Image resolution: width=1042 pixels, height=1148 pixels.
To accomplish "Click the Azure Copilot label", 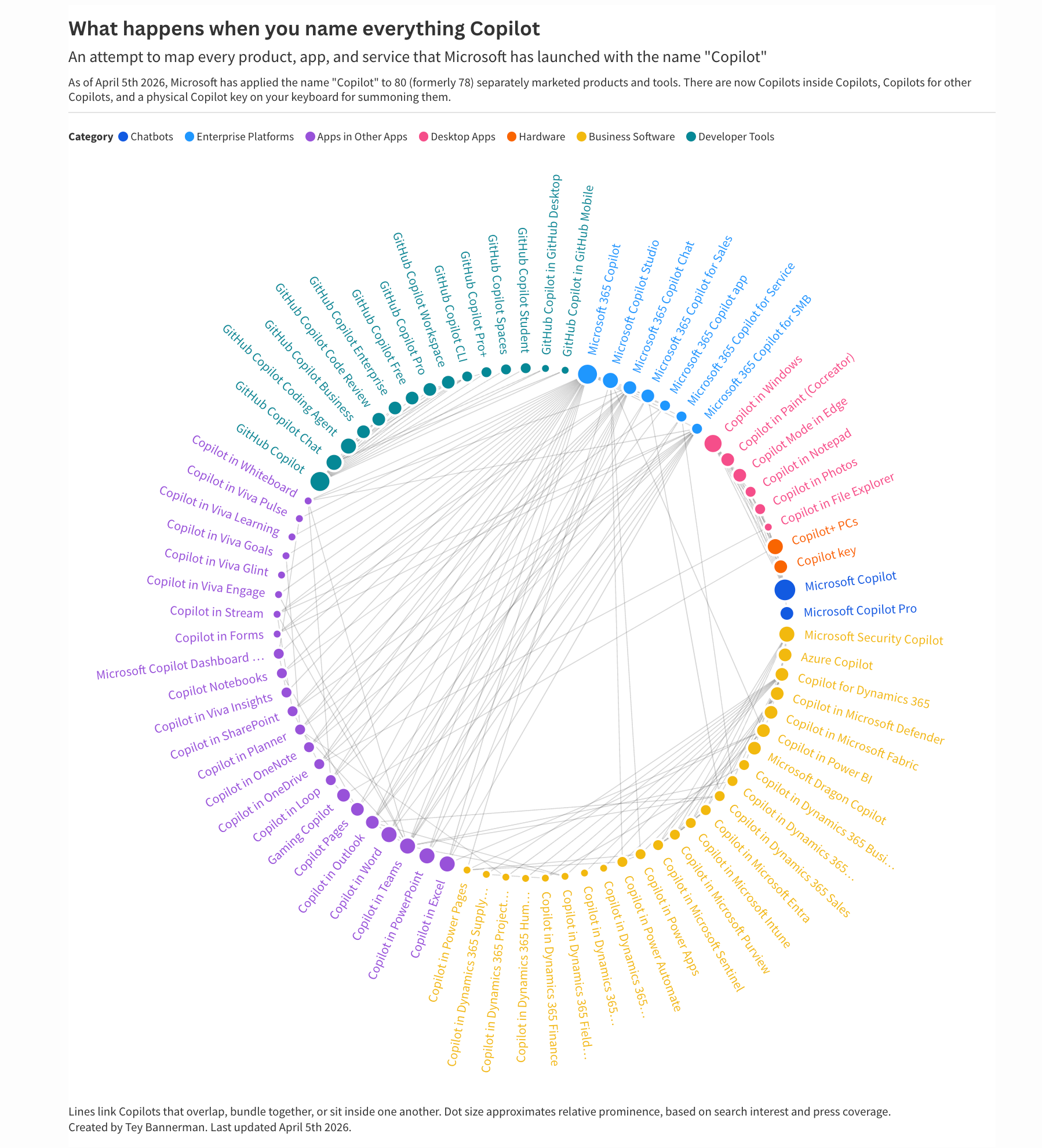I will tap(836, 661).
